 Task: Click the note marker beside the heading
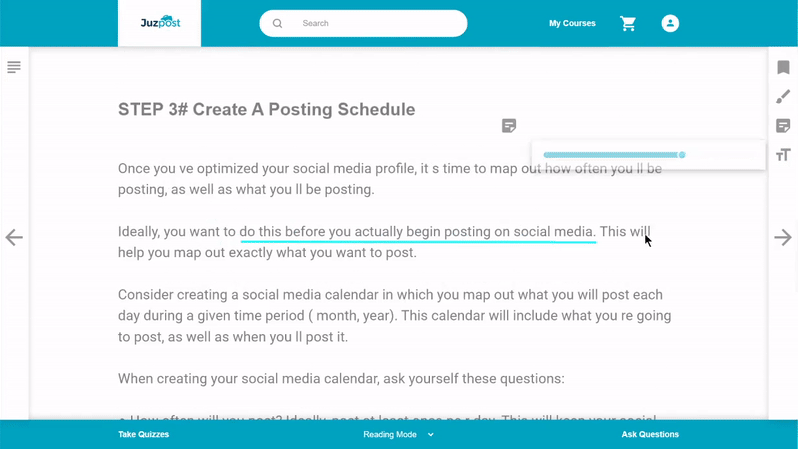509,126
